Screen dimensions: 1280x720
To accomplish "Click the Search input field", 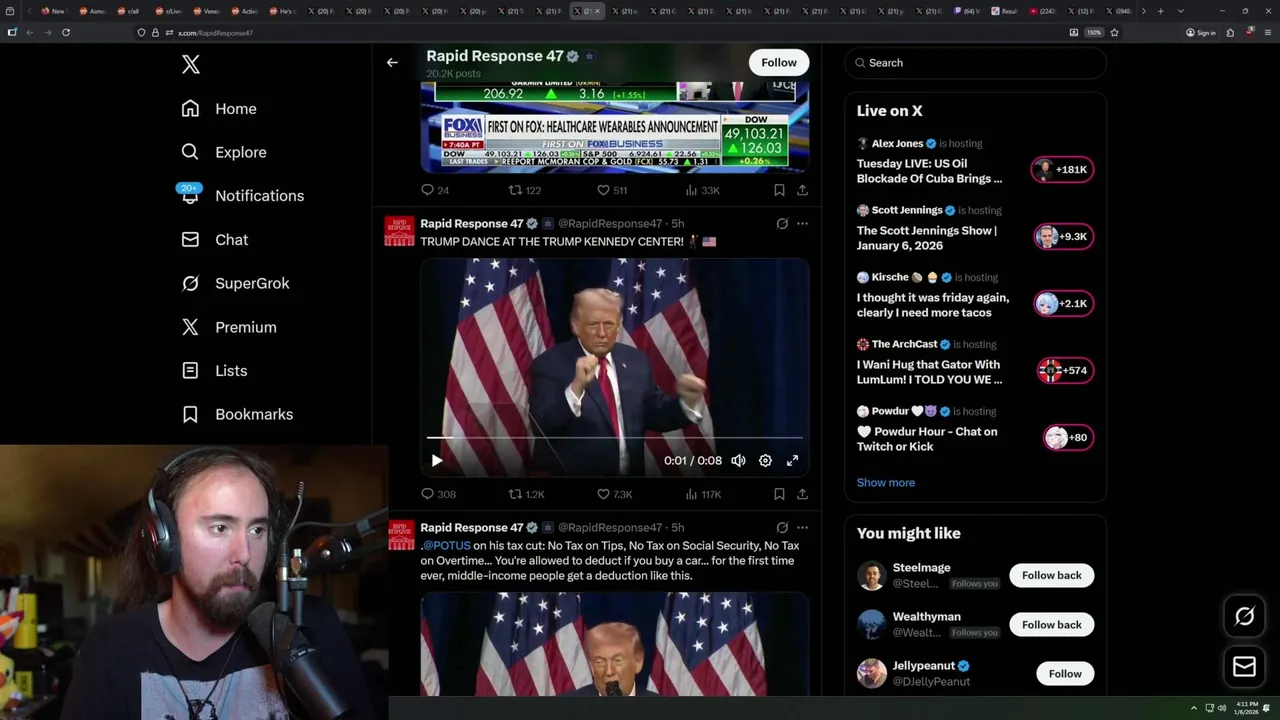I will click(976, 62).
